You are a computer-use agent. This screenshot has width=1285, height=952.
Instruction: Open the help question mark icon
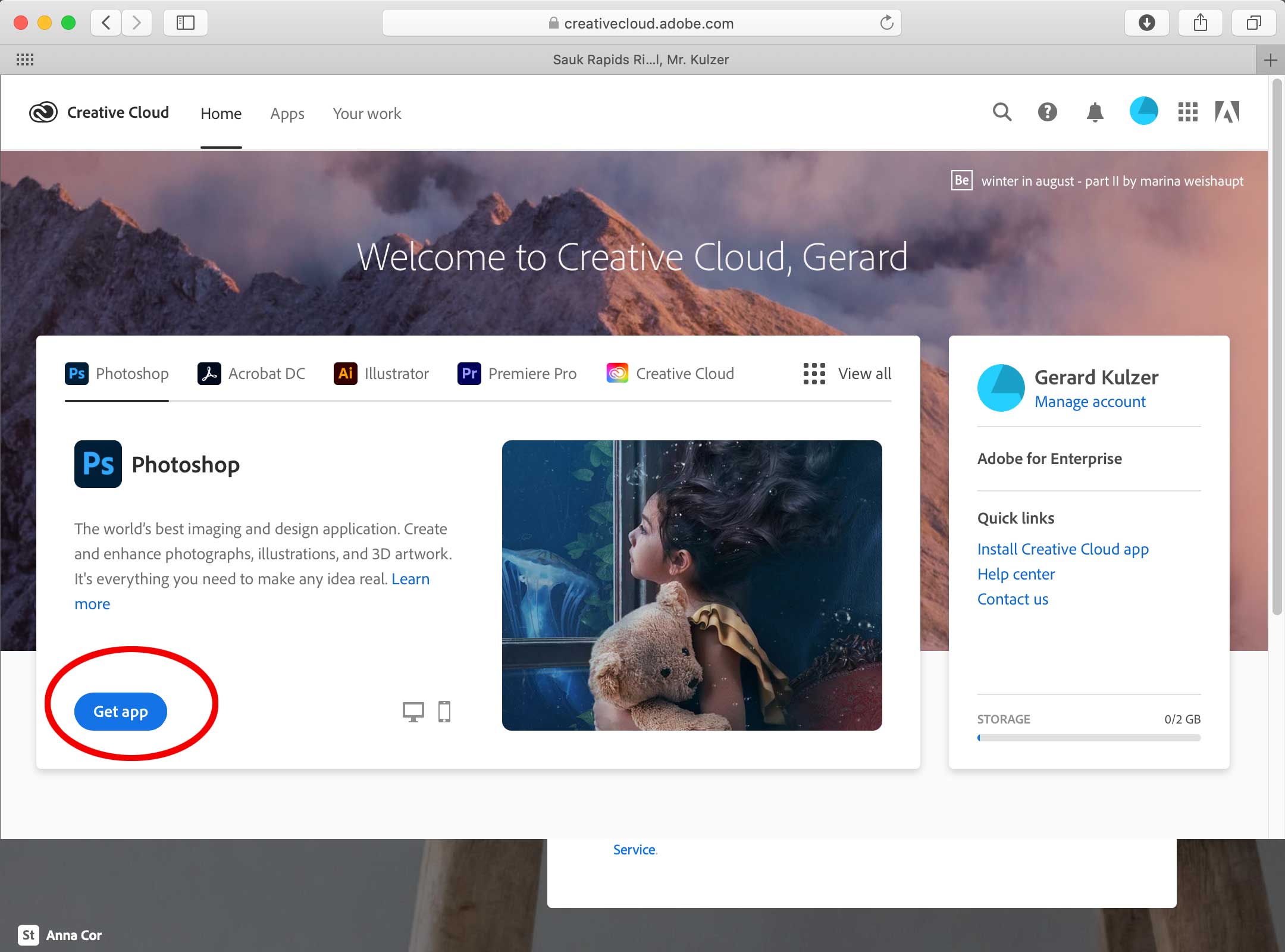[1047, 112]
